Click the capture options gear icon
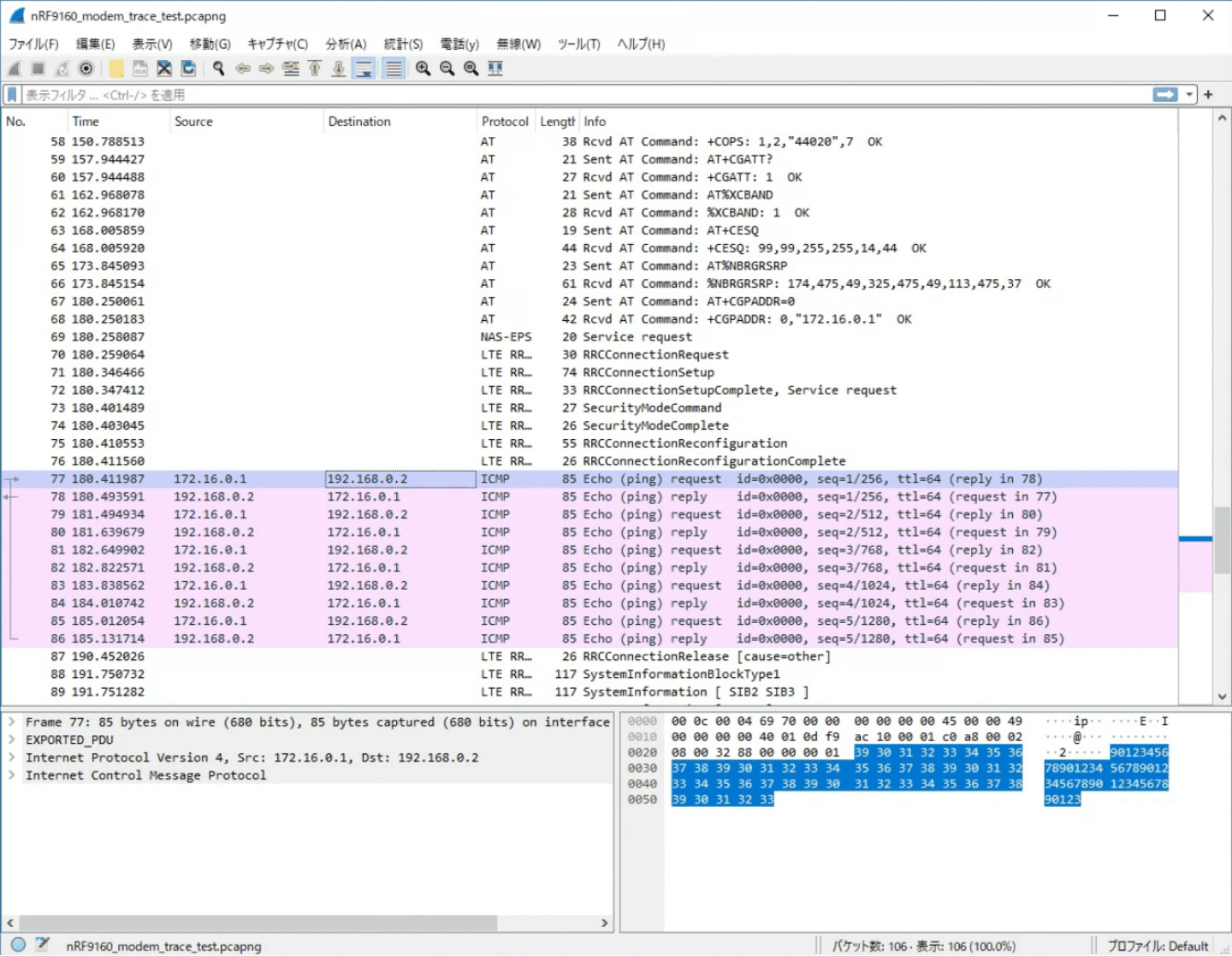 coord(86,68)
